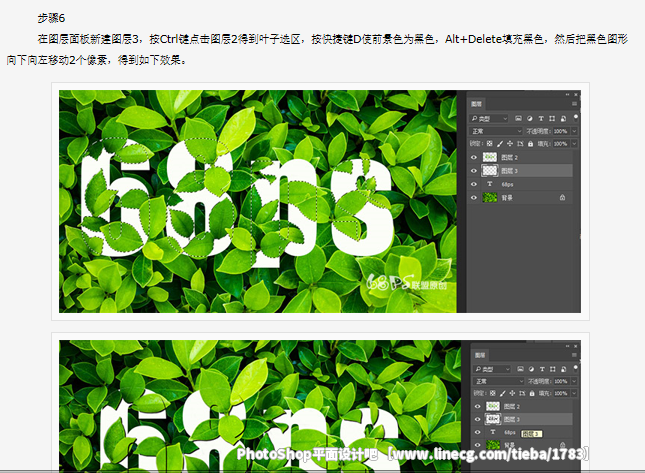Click 不透明度 100% field in first screenshot
Image resolution: width=645 pixels, height=473 pixels.
click(561, 131)
